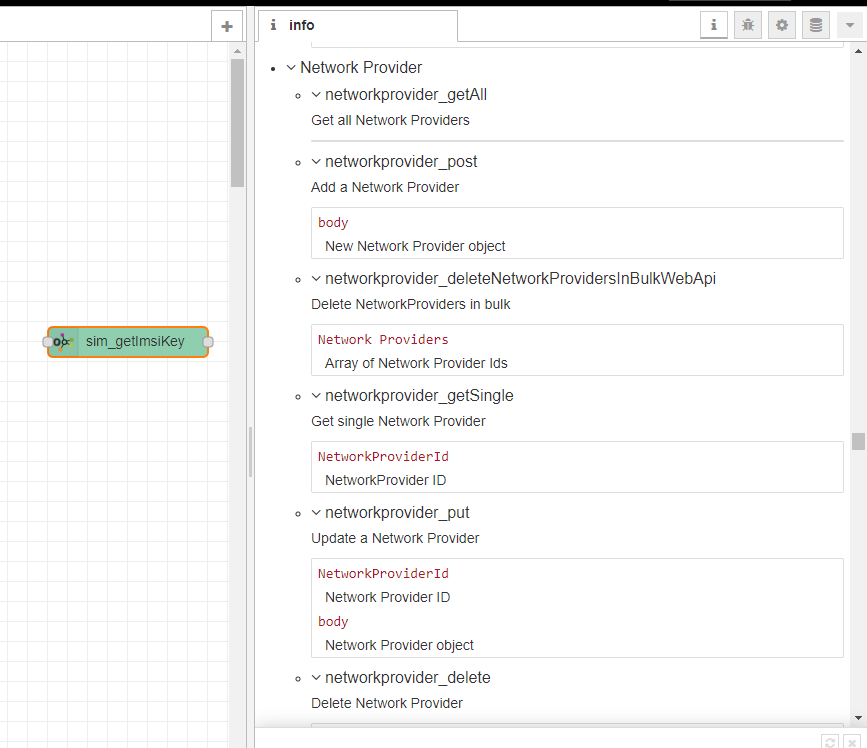Collapse the networkprovider_delete entry
867x748 pixels.
(x=316, y=678)
